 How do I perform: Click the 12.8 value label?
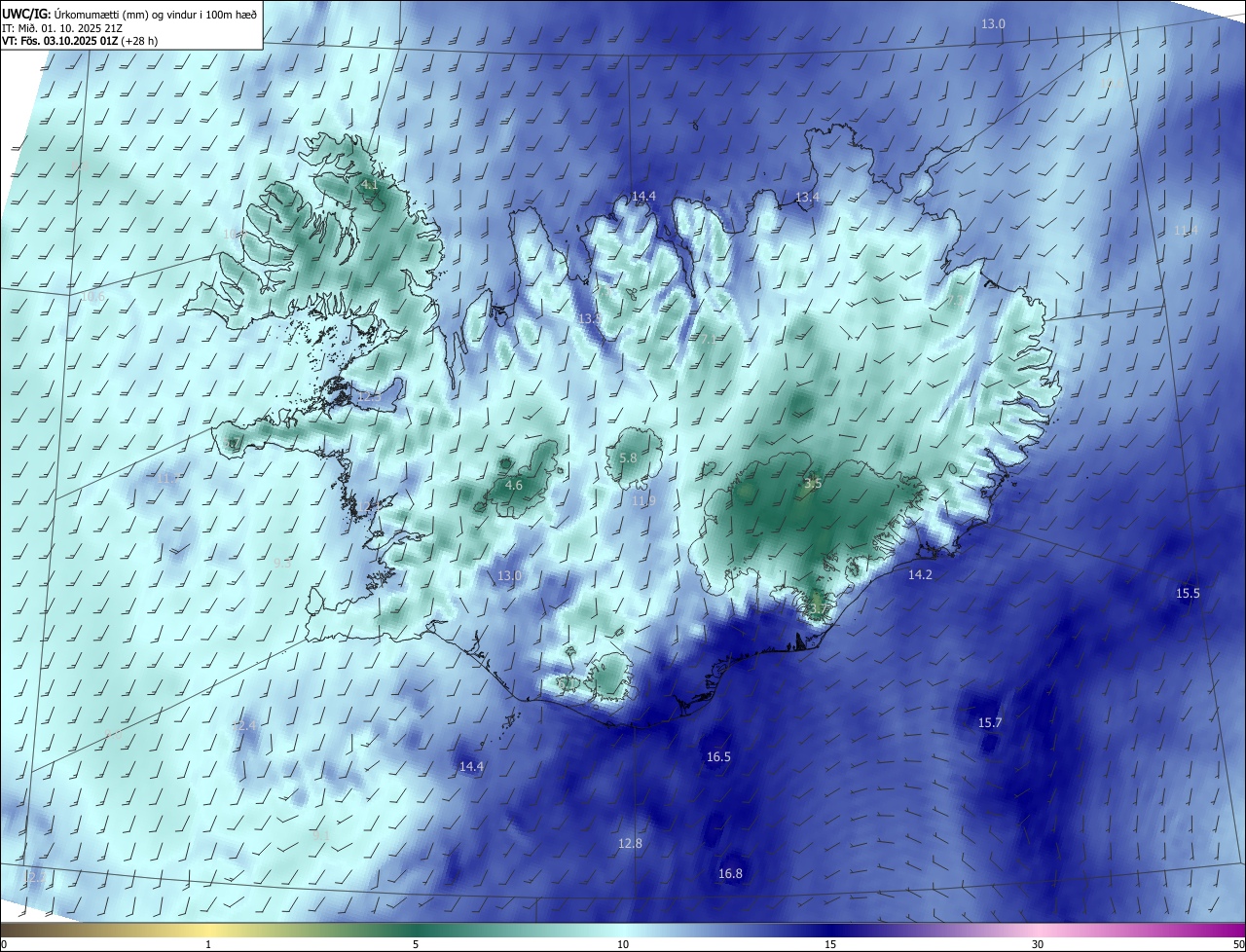630,843
